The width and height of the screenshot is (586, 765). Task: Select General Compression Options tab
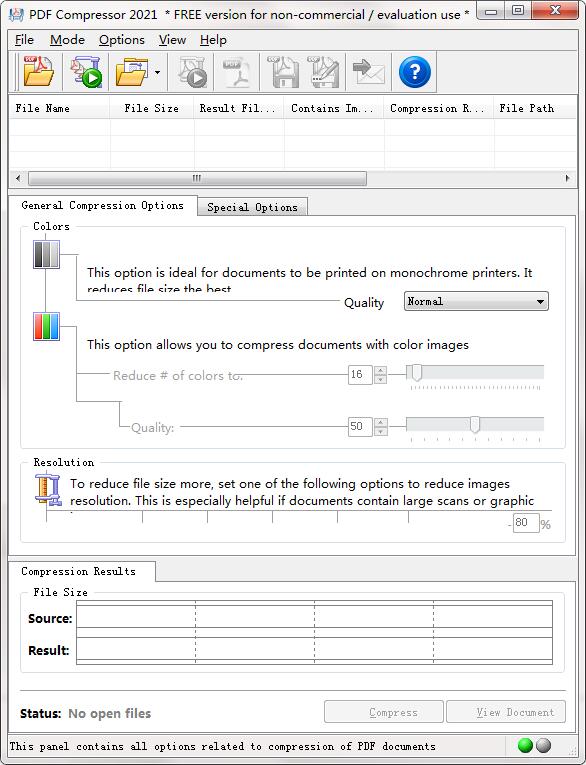point(102,205)
